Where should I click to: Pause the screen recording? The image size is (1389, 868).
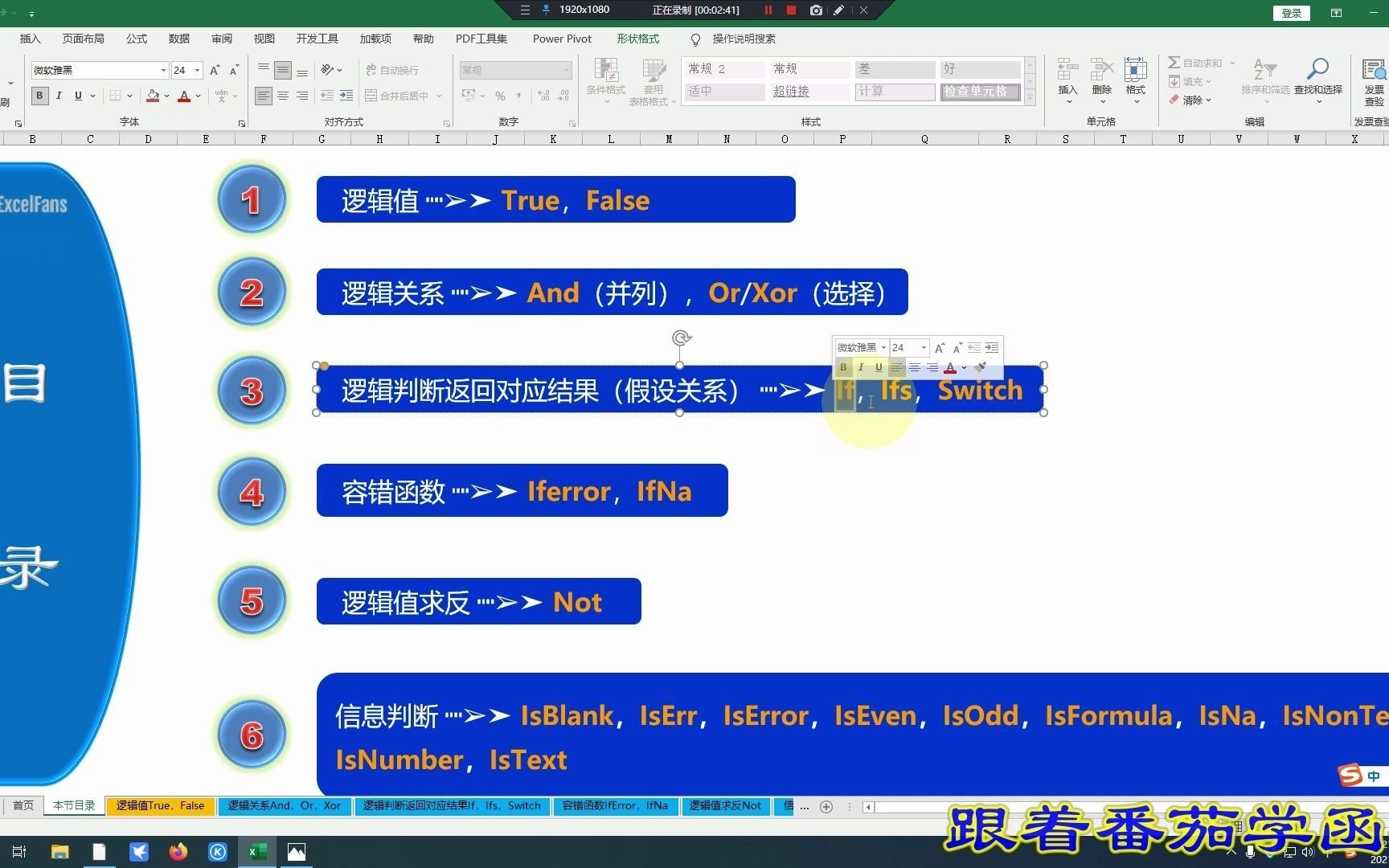coord(768,10)
